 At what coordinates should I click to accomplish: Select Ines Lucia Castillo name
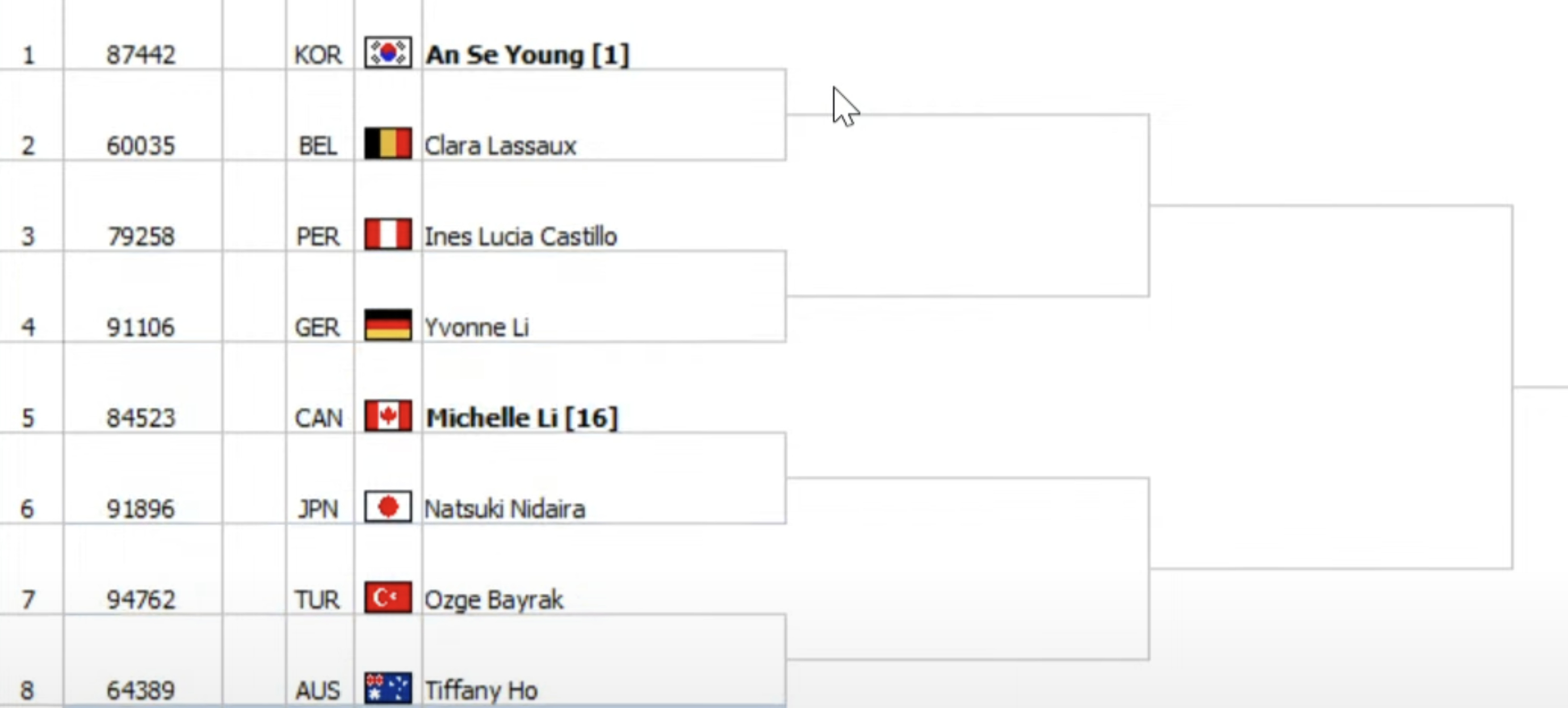(521, 237)
